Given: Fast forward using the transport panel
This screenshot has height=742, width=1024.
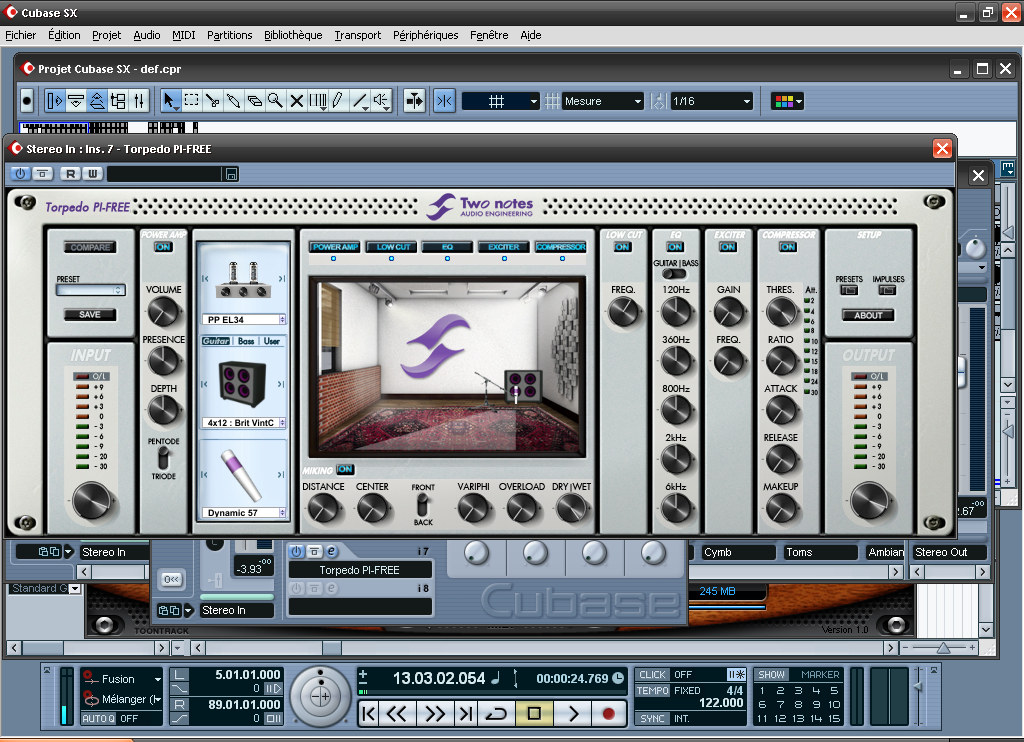Looking at the screenshot, I should (435, 713).
